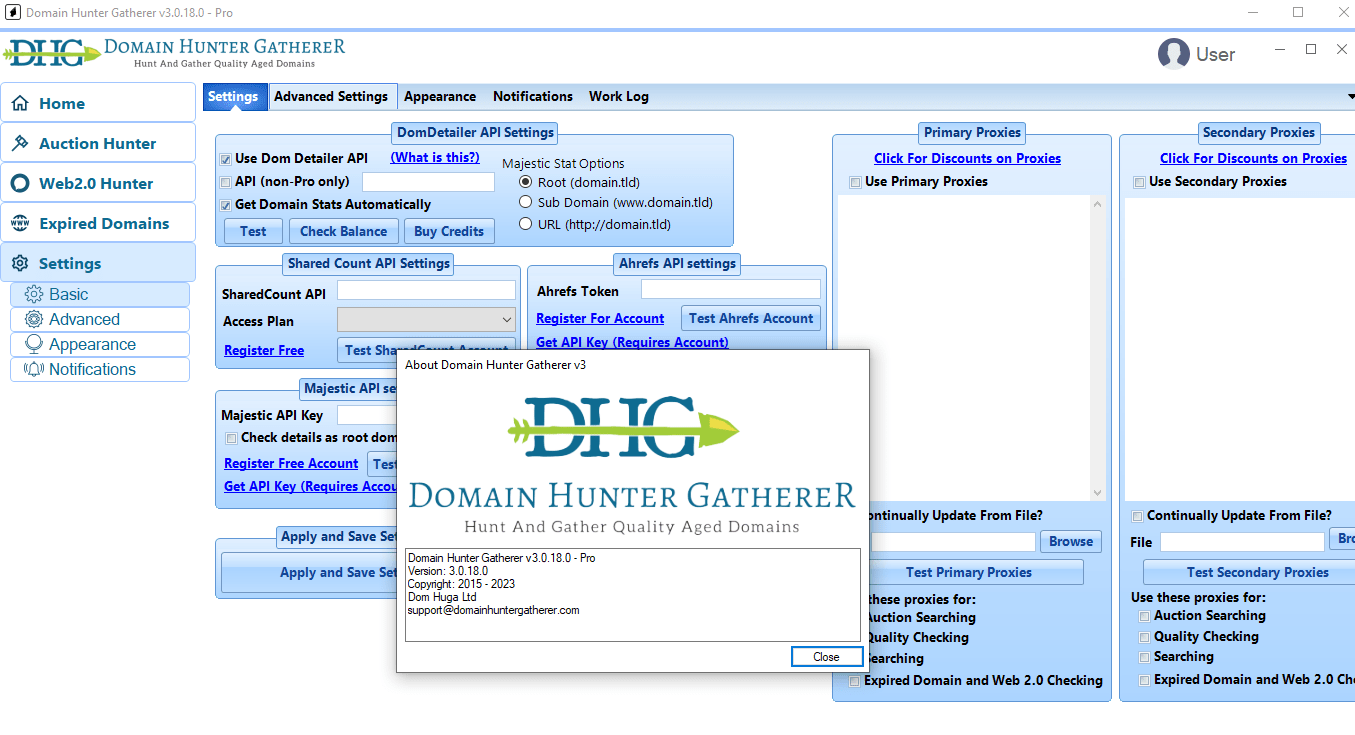Toggle Use Dom Detailer API checkbox
The width and height of the screenshot is (1355, 735).
(226, 158)
